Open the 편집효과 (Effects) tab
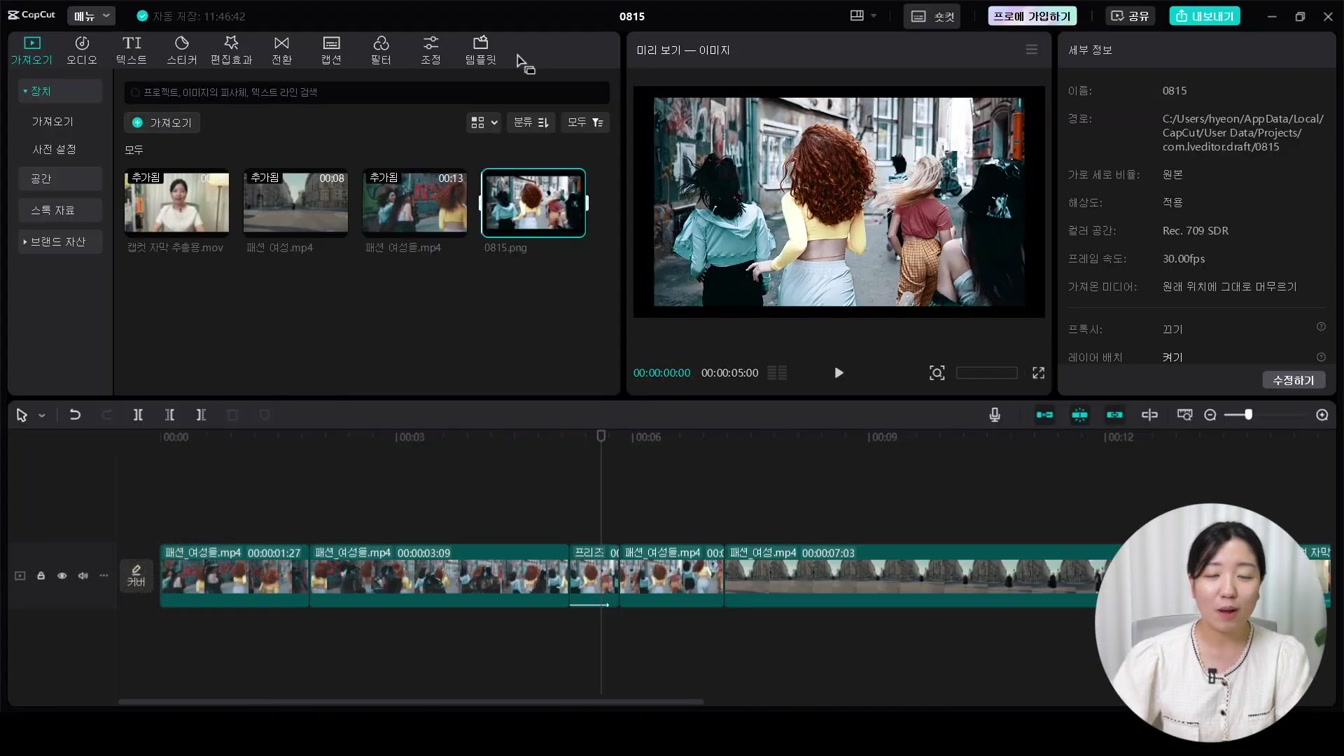The width and height of the screenshot is (1344, 756). (231, 50)
